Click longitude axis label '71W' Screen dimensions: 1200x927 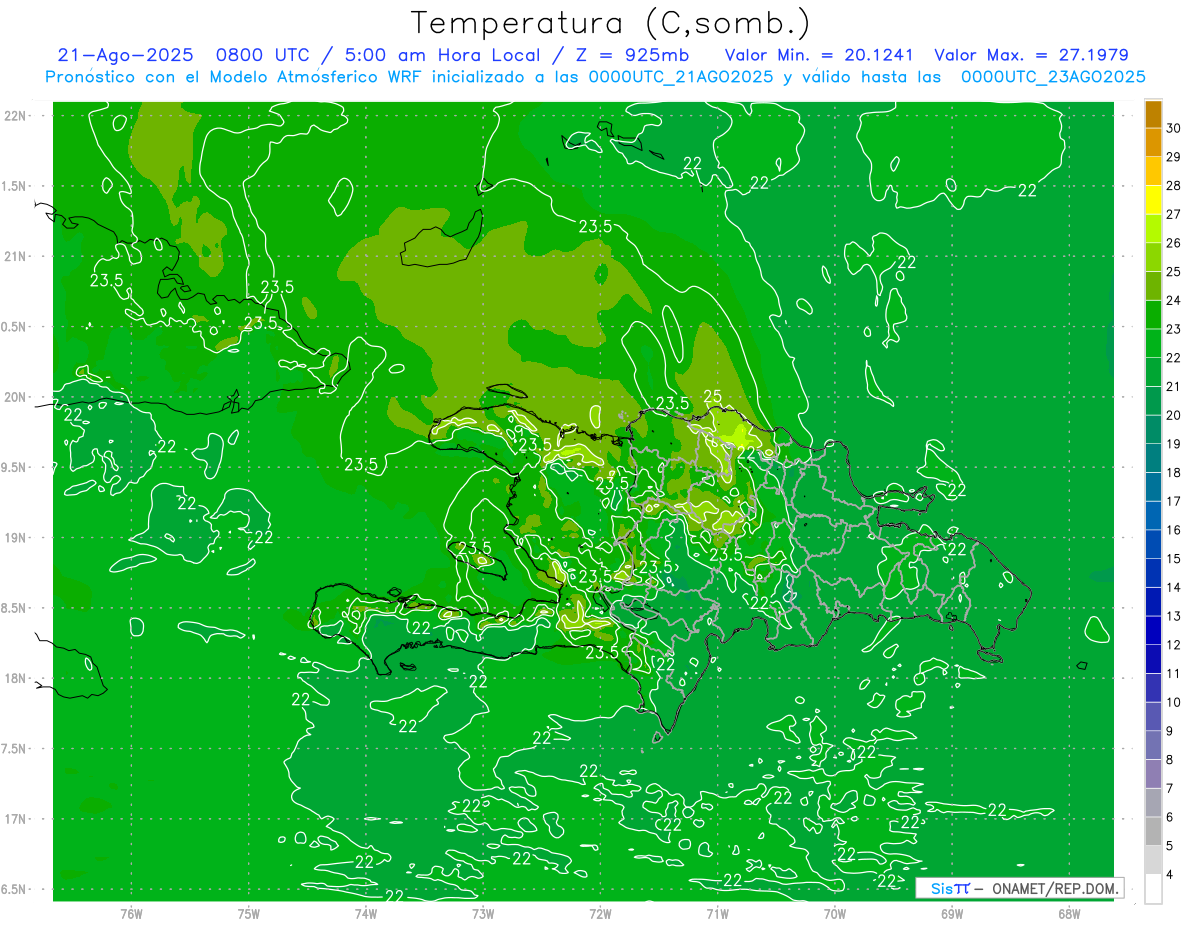[x=717, y=913]
